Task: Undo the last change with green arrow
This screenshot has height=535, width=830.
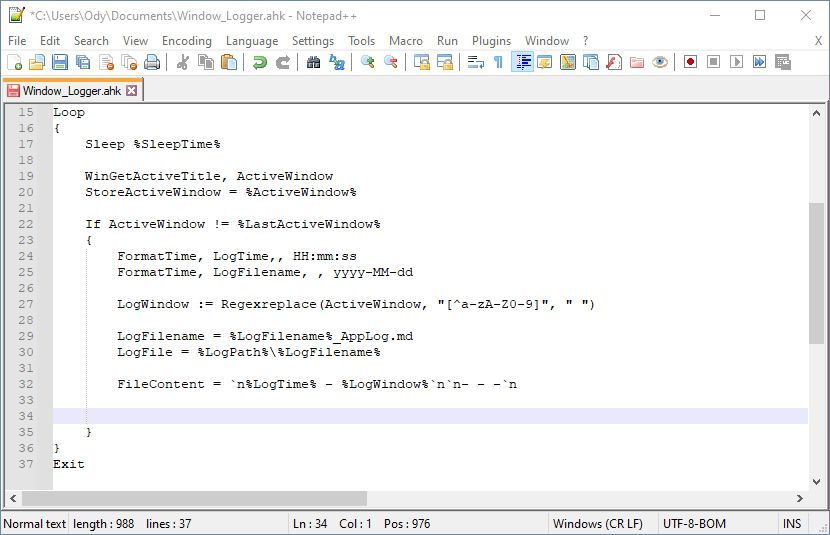Action: [x=259, y=62]
